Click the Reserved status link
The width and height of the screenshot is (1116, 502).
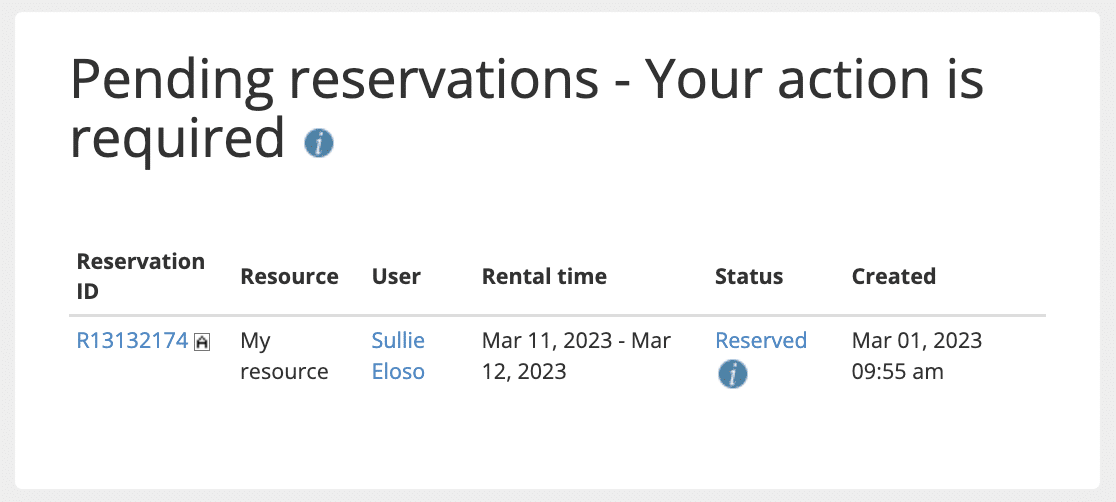coord(761,340)
